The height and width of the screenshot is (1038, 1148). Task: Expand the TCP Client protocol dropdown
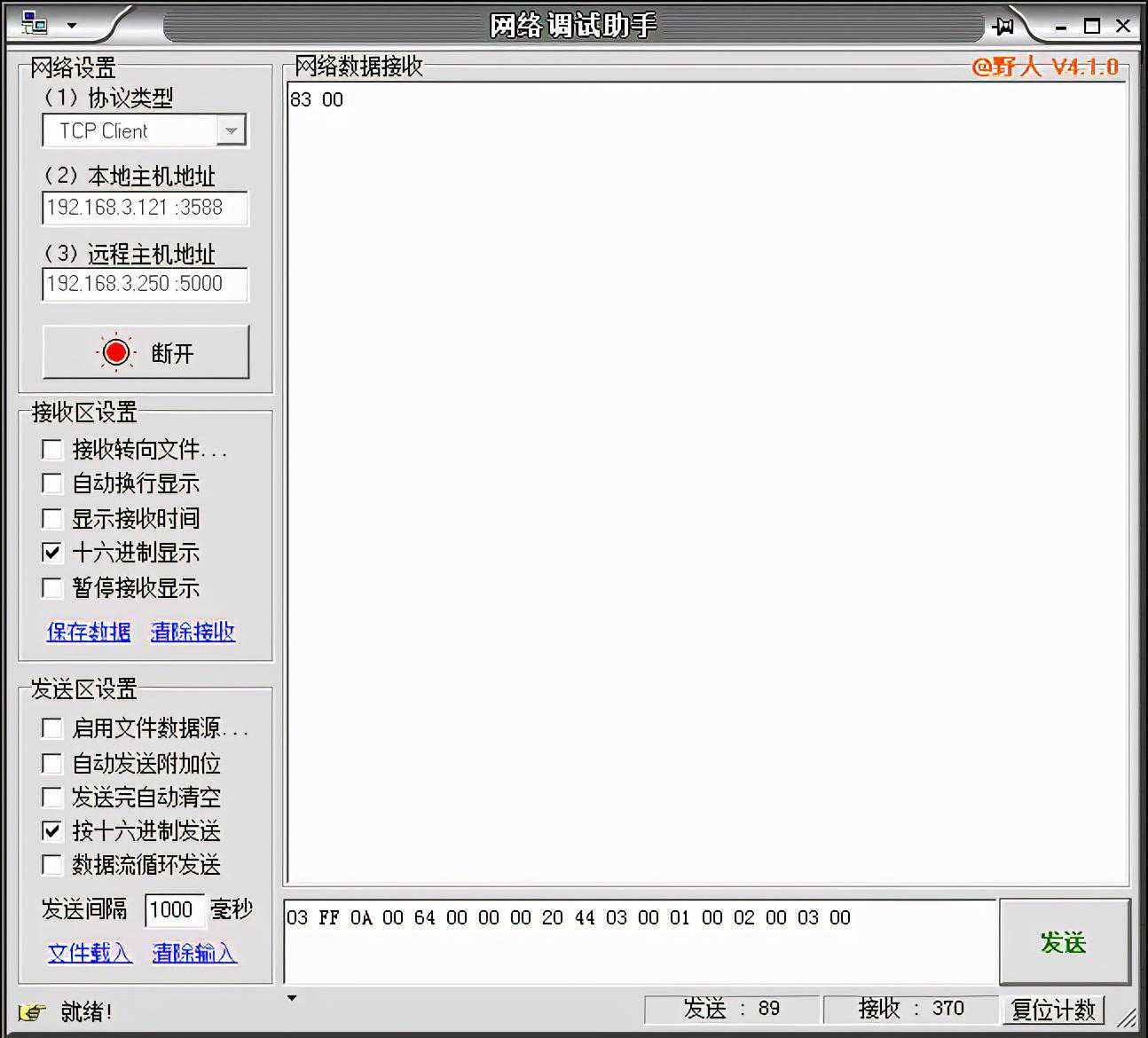(231, 131)
